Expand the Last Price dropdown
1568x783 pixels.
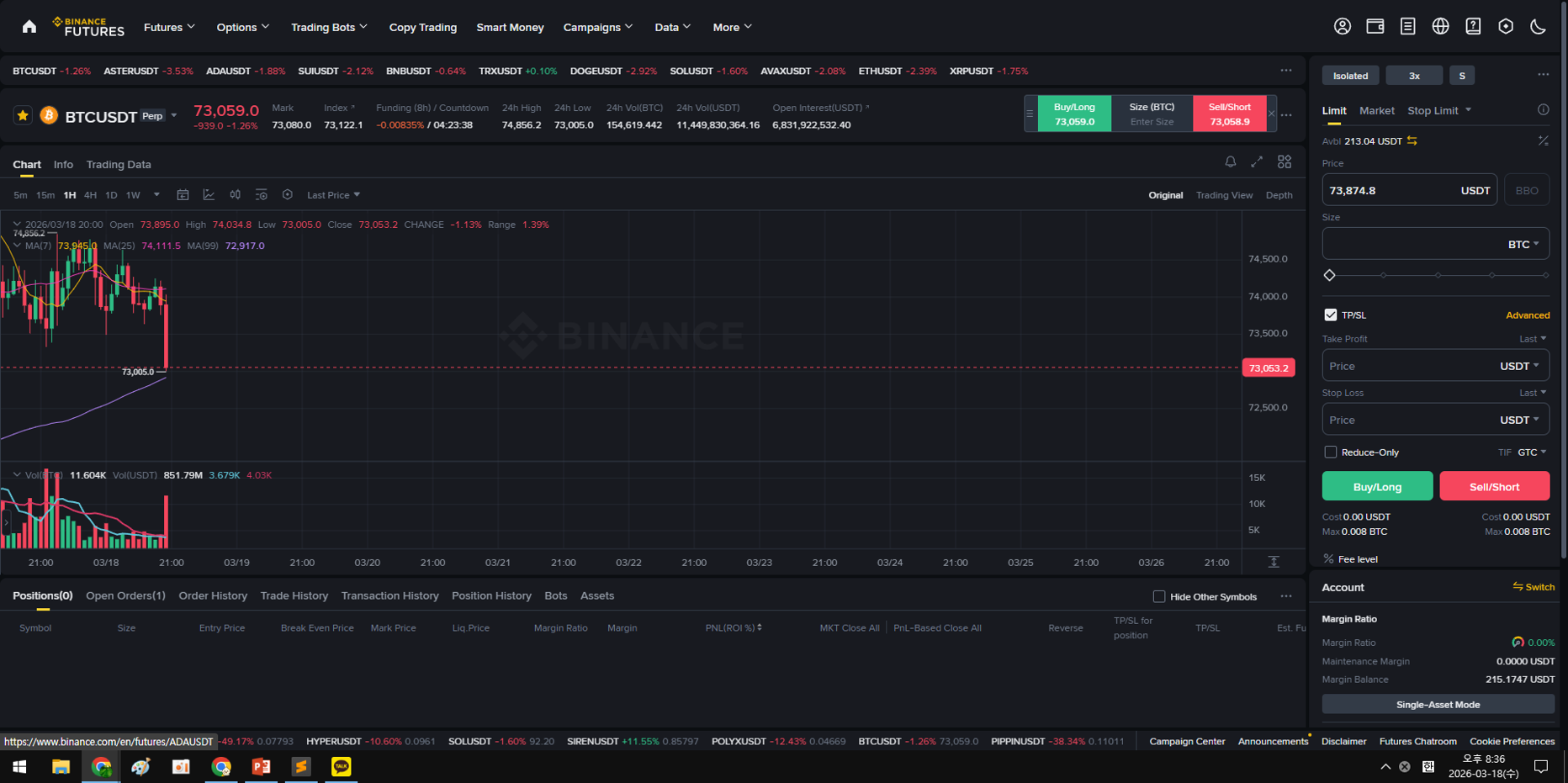pos(333,195)
